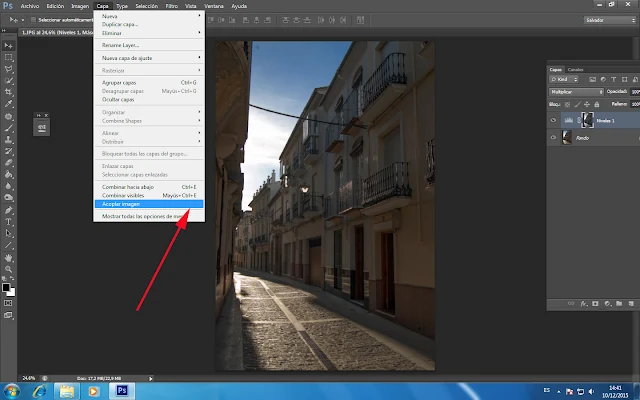Select the Dodge tool
The image size is (640, 400).
tap(9, 198)
